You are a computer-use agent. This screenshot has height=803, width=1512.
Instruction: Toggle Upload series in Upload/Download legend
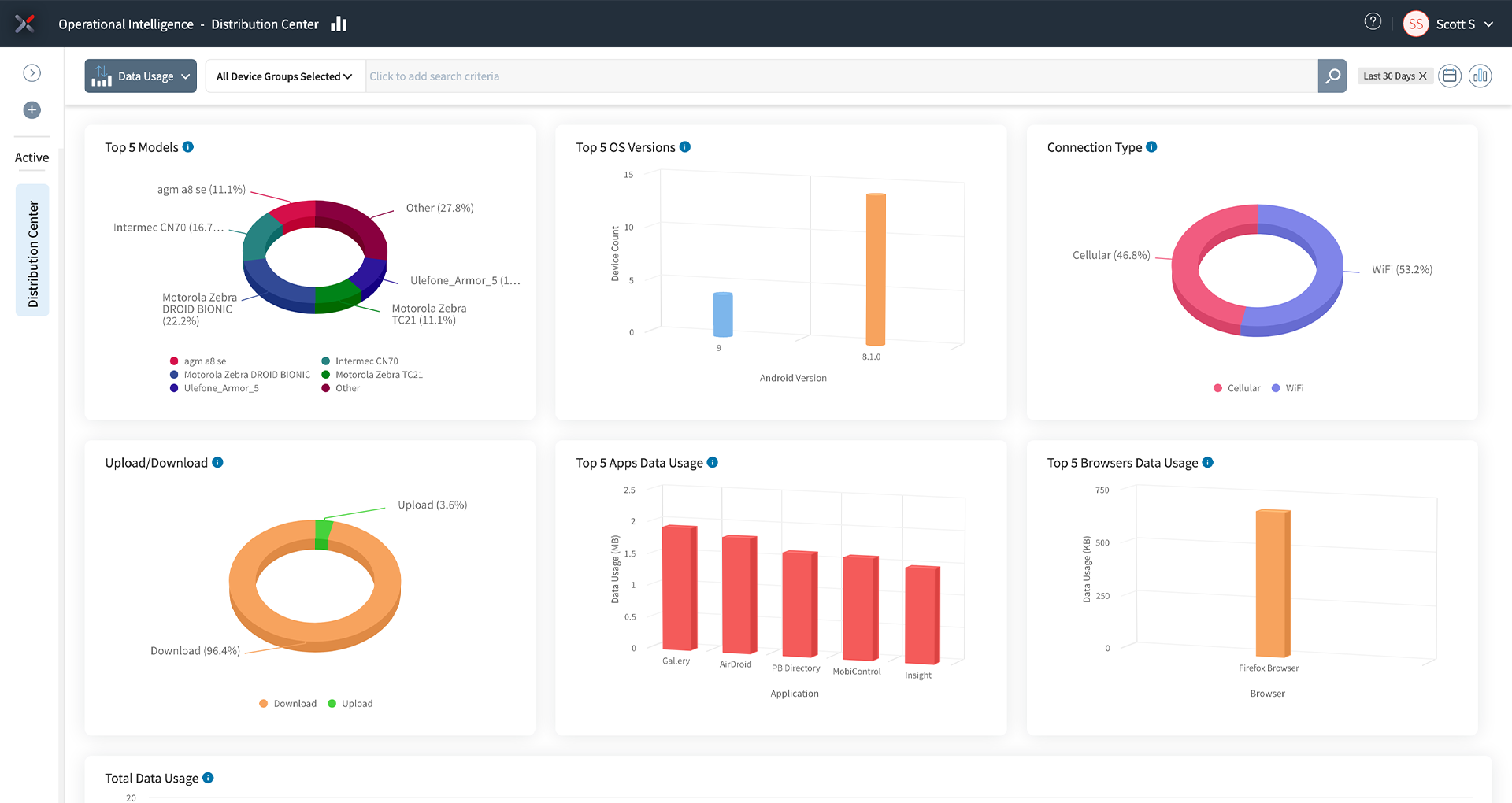click(x=350, y=704)
